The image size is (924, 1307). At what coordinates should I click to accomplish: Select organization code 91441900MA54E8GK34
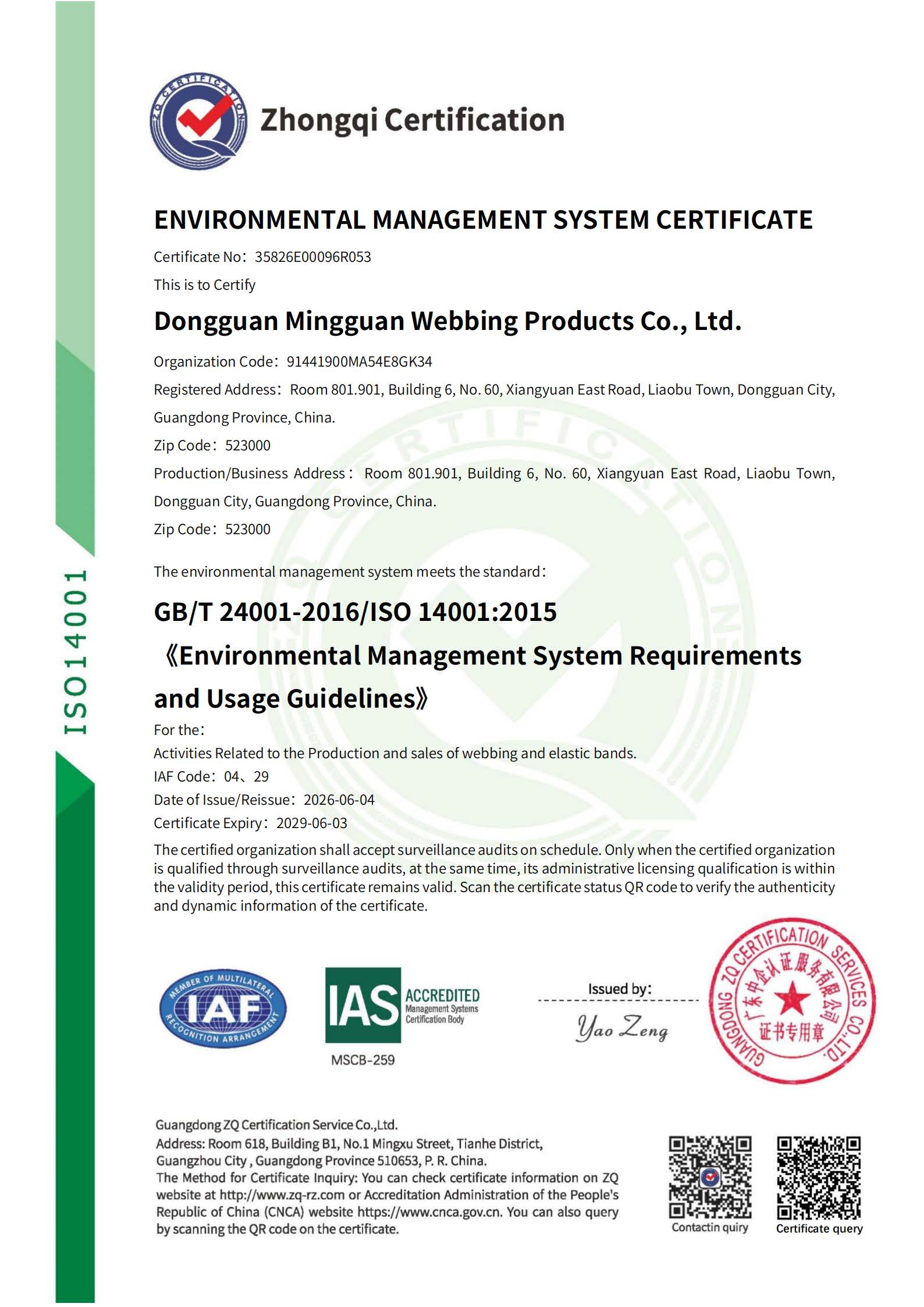click(359, 362)
